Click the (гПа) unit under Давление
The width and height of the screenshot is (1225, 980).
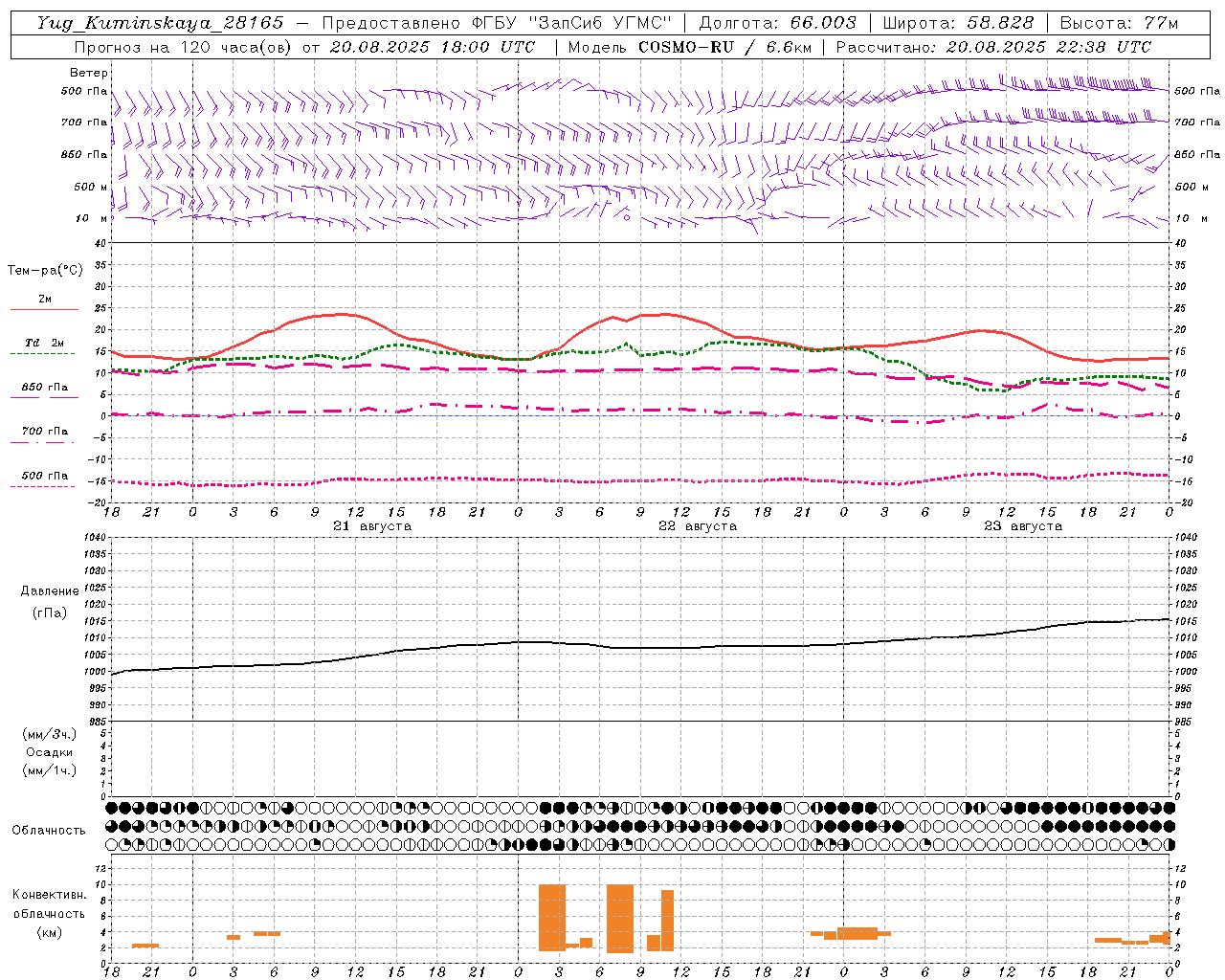(x=50, y=613)
